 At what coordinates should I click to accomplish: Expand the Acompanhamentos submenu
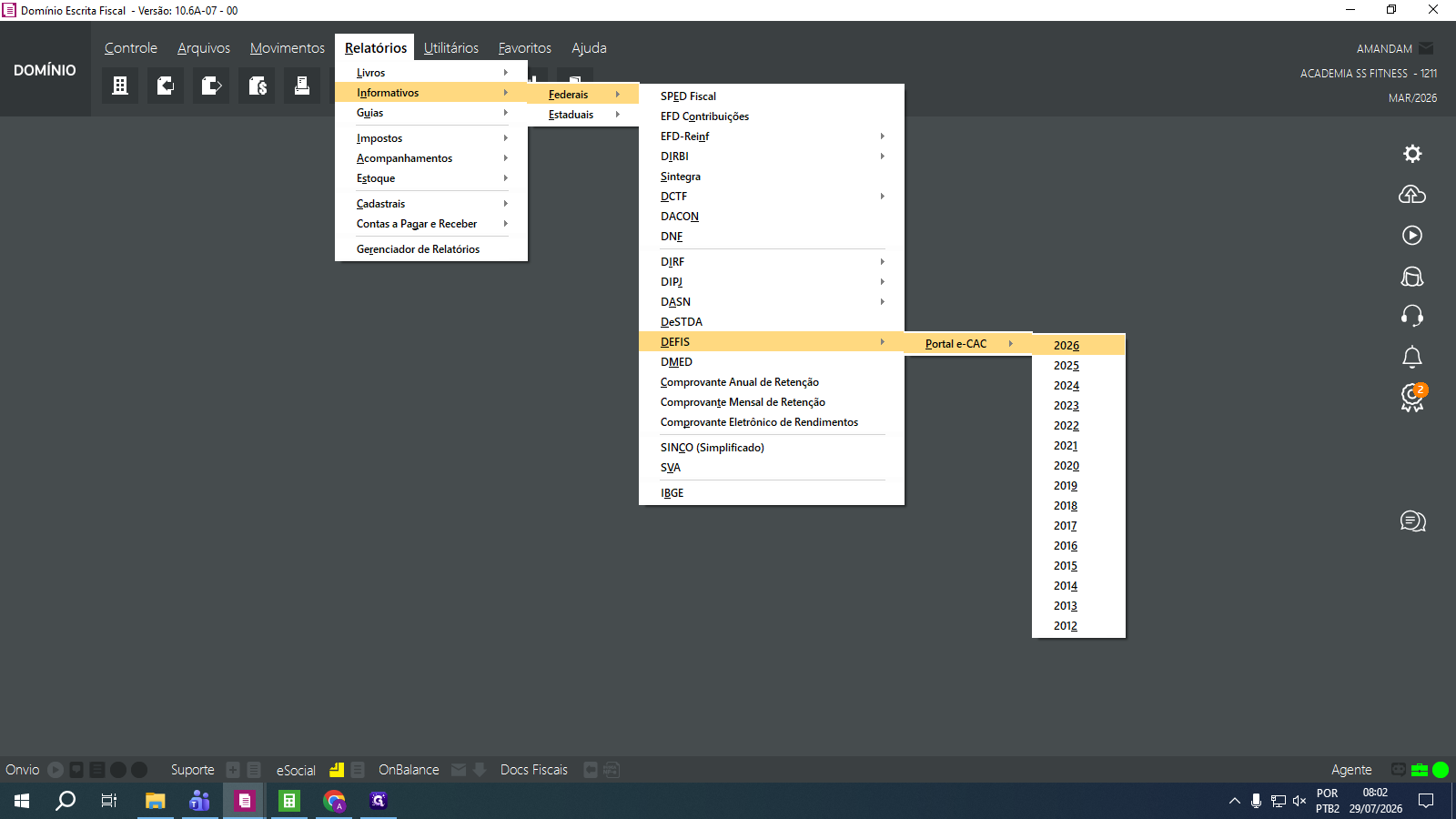pos(431,158)
